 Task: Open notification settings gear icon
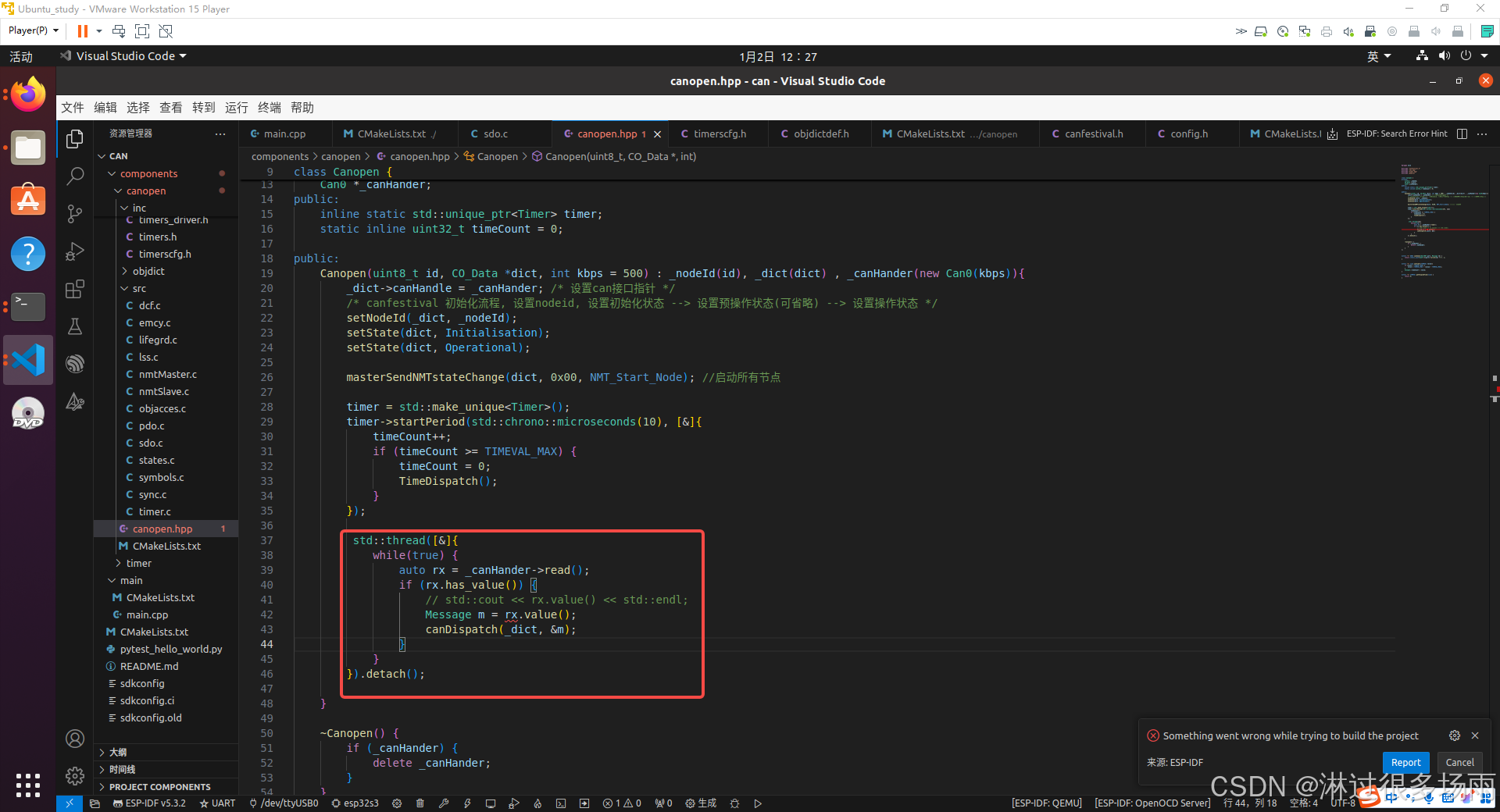[1454, 735]
